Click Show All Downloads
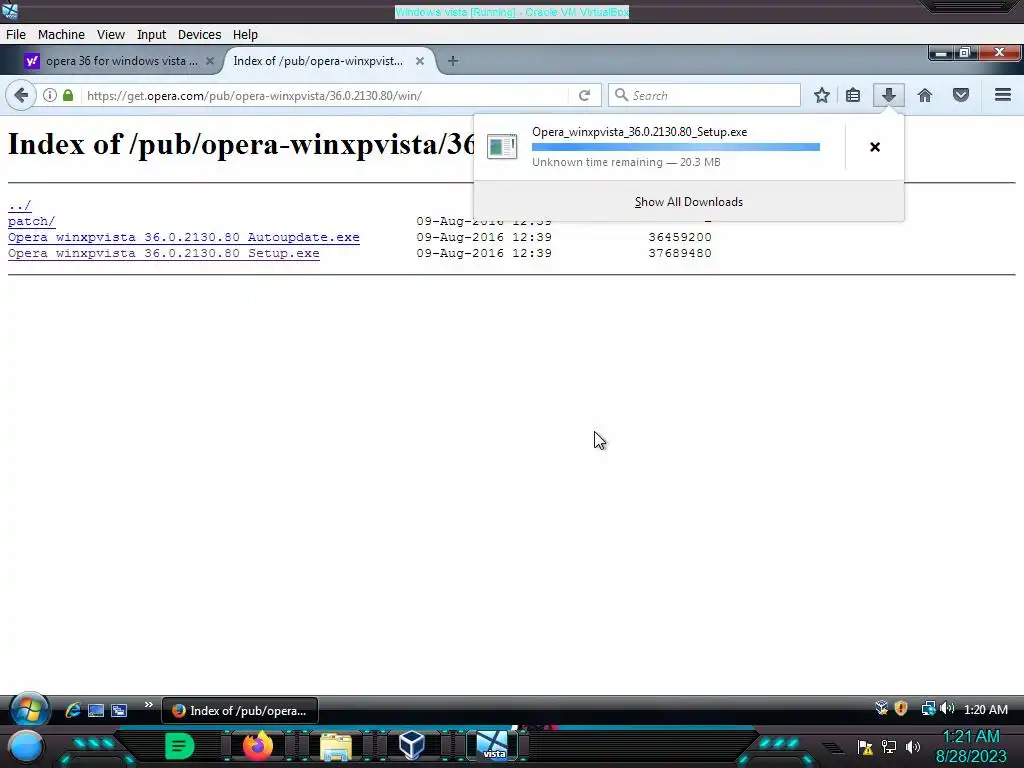This screenshot has height=768, width=1024. [x=689, y=202]
